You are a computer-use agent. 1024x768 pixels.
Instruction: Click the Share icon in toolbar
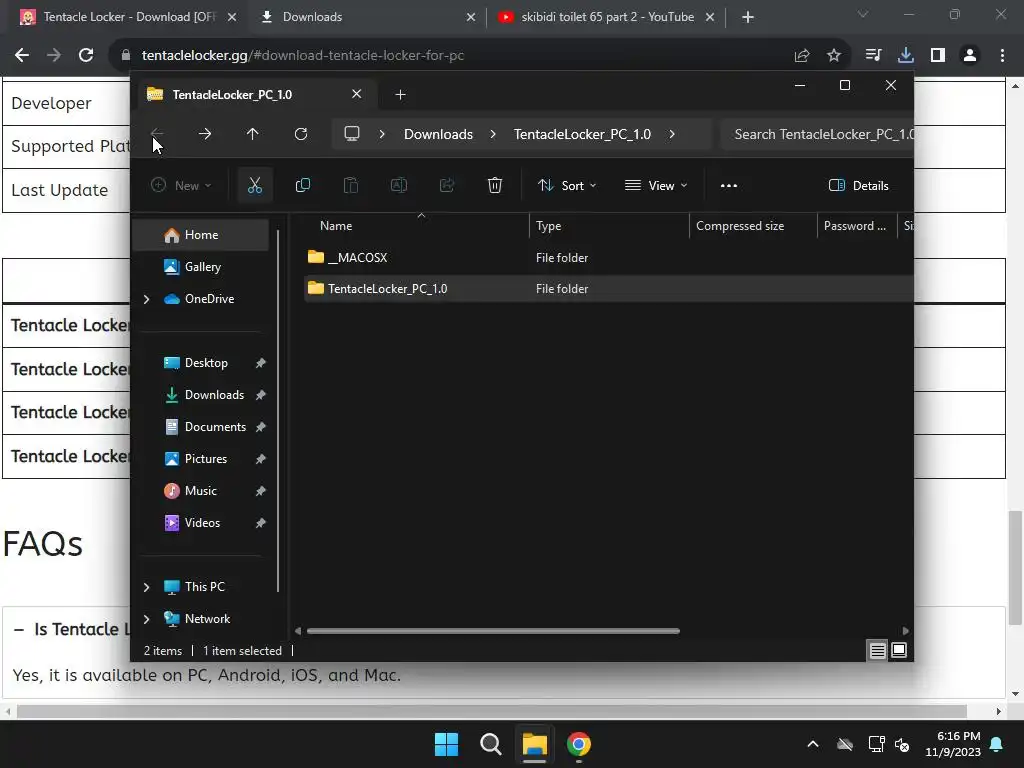coord(447,185)
